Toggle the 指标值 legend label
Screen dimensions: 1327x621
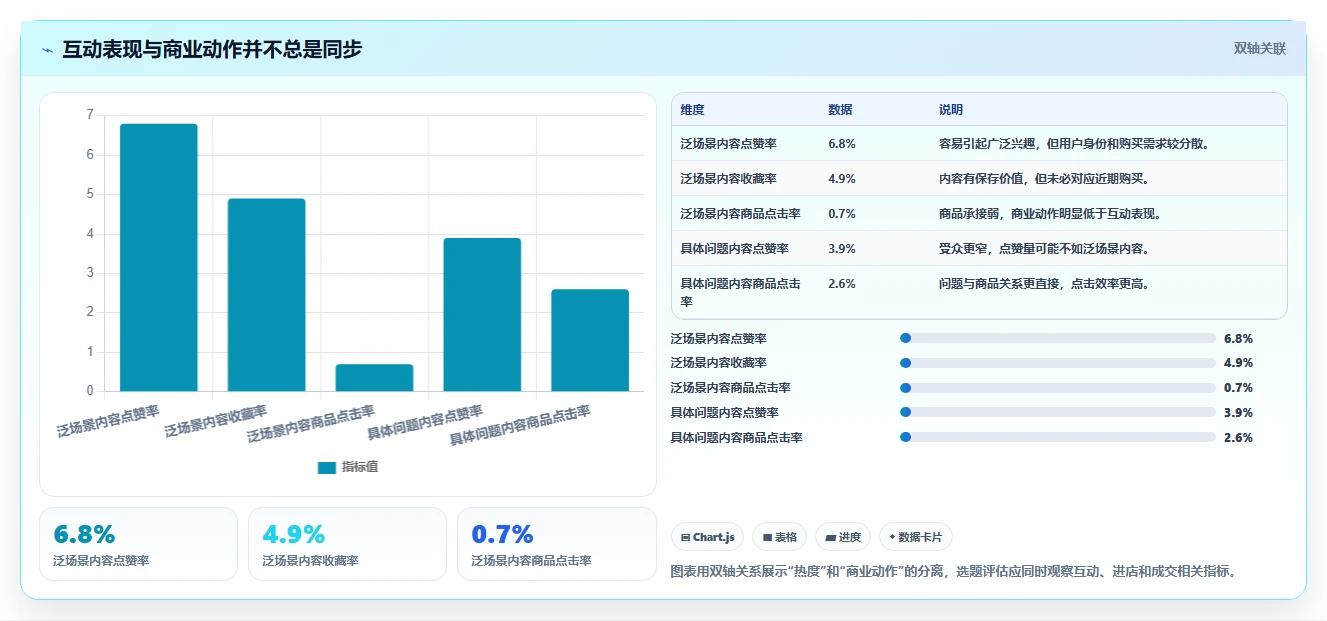coord(359,467)
